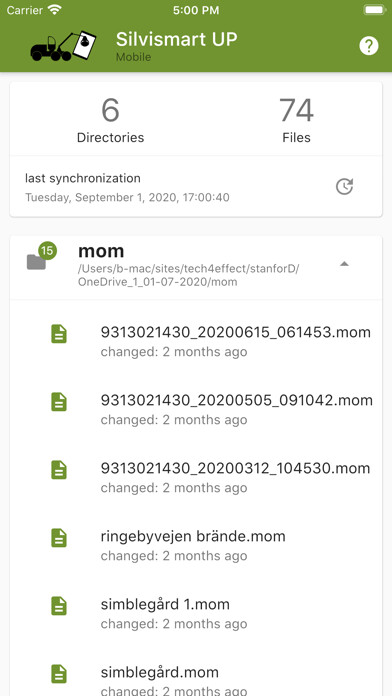Click file icon next to 9313021430_20200312_104530.mom
The height and width of the screenshot is (696, 392).
click(x=59, y=470)
